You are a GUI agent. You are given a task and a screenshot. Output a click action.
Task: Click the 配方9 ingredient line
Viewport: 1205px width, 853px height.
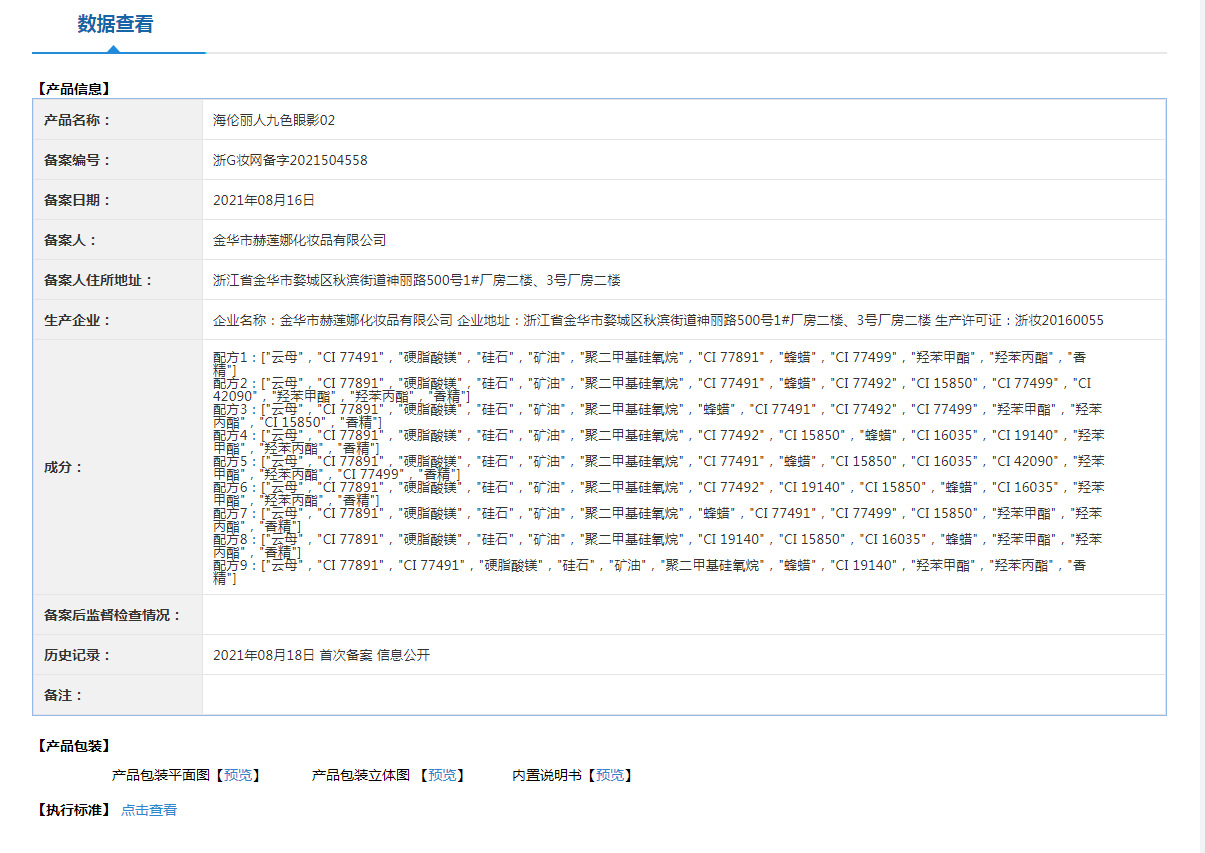(x=651, y=571)
